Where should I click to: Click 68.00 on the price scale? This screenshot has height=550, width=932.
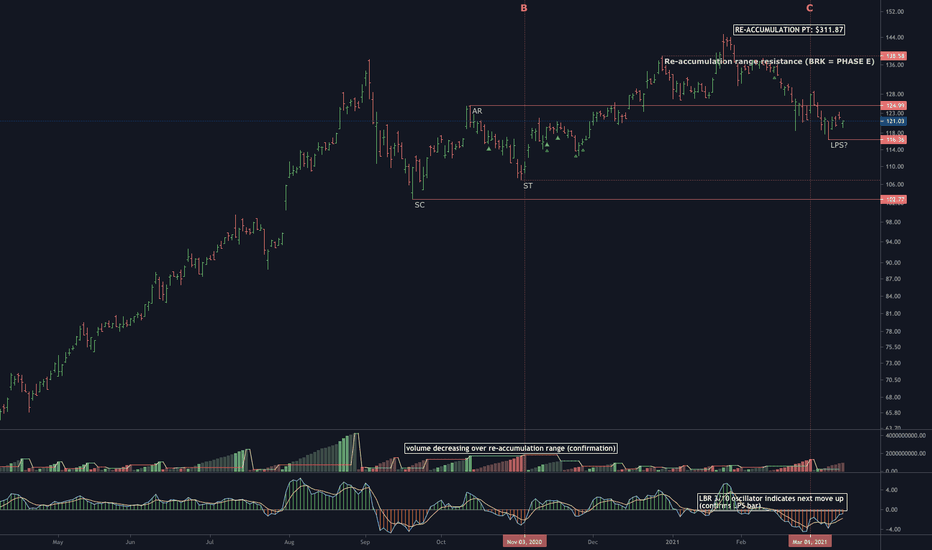pyautogui.click(x=893, y=397)
